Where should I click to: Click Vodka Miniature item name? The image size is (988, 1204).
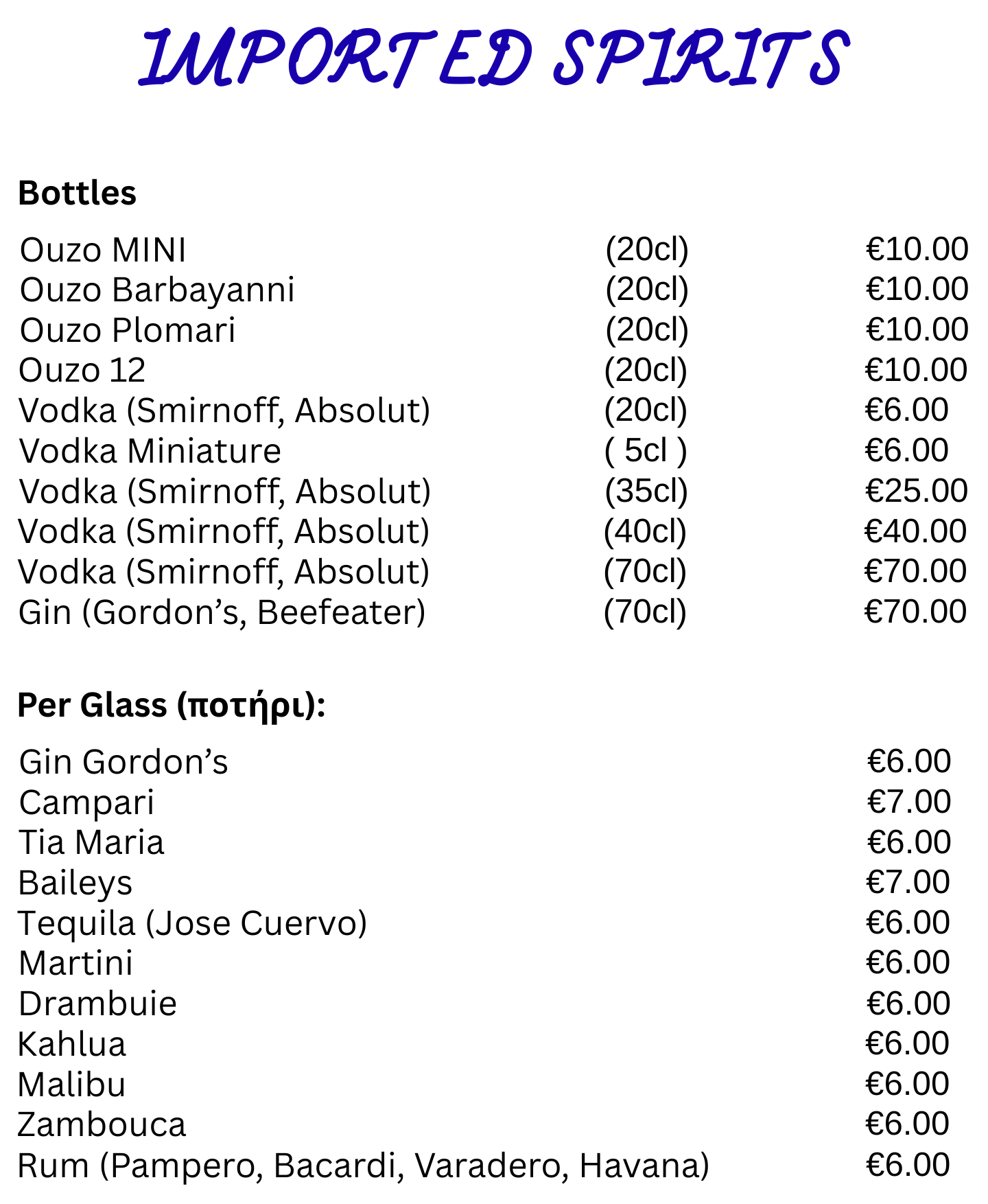click(x=150, y=452)
